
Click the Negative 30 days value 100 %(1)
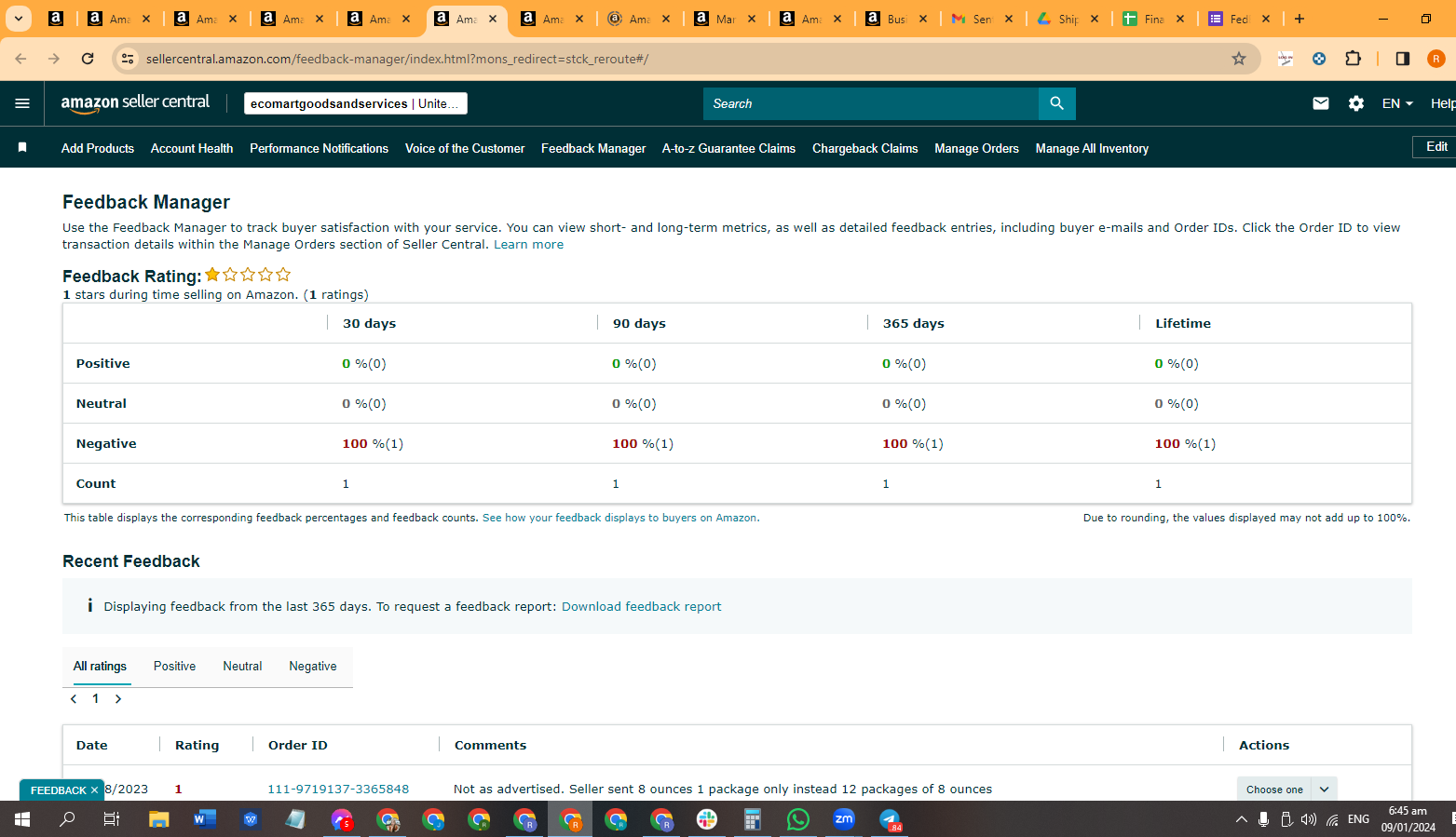[373, 444]
